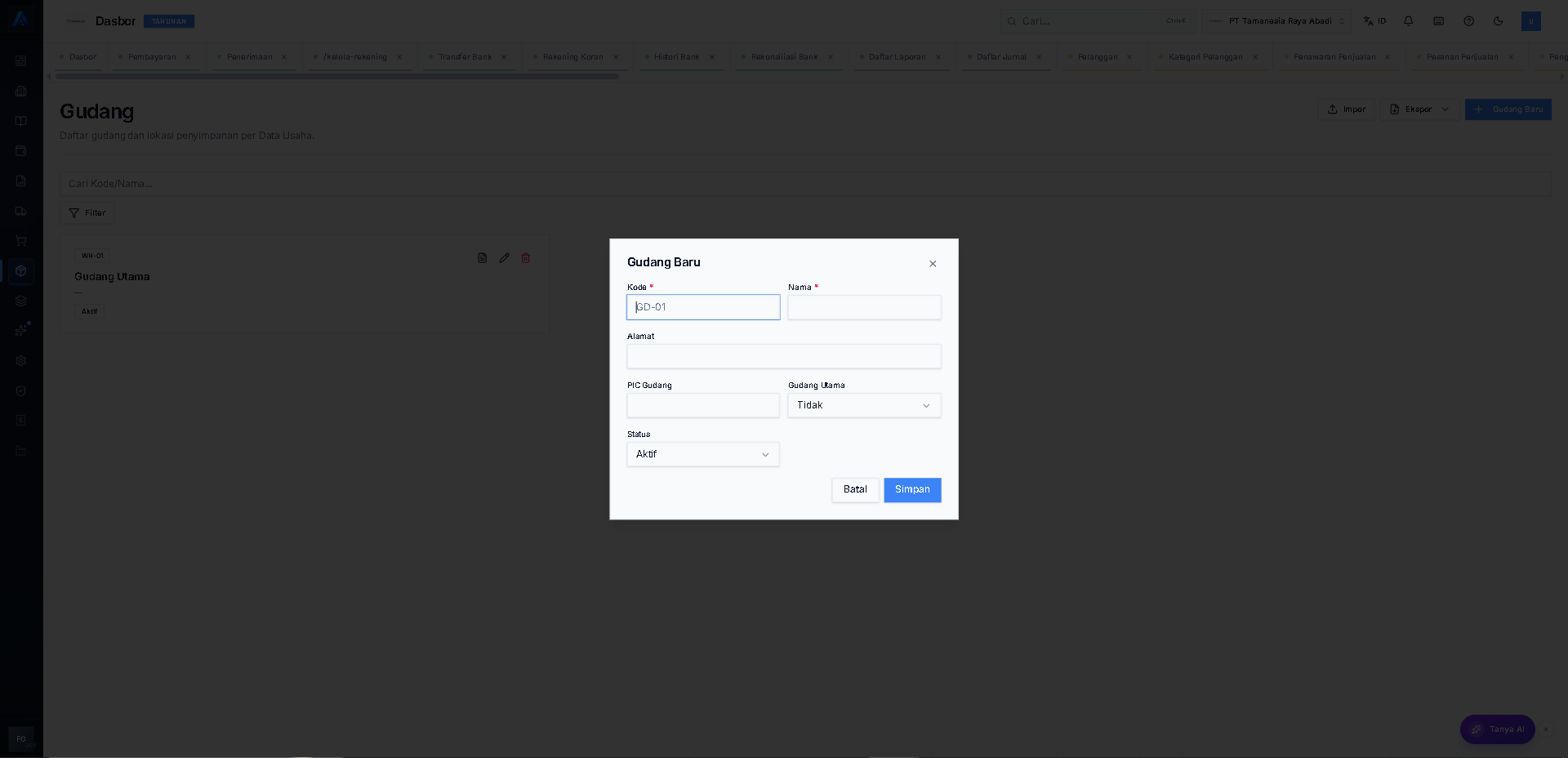This screenshot has height=758, width=1568.
Task: Open the shopping cart sidebar icon
Action: (21, 241)
